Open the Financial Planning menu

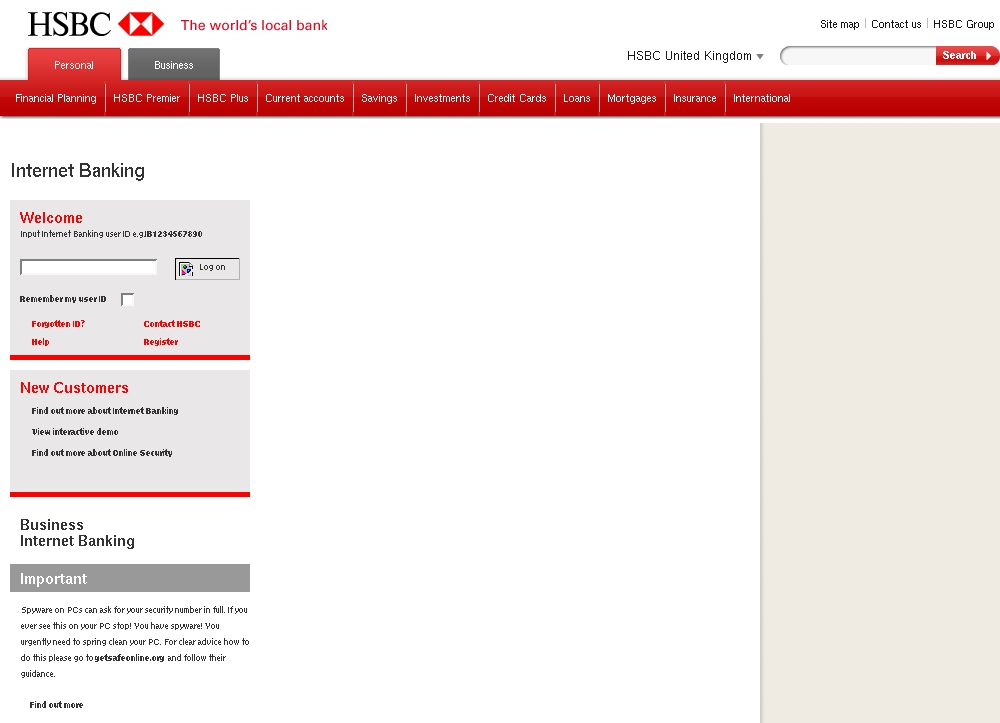point(55,98)
